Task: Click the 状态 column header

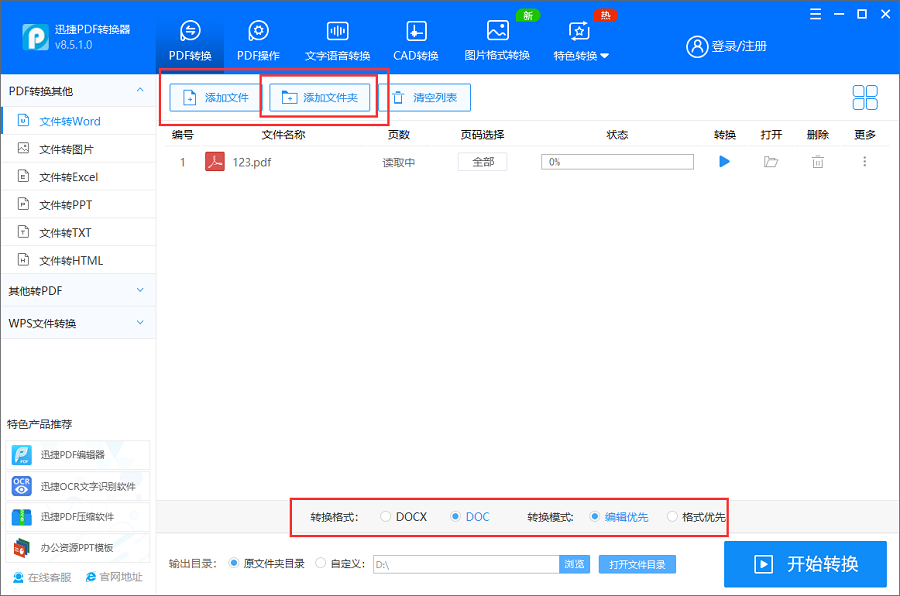Action: [617, 135]
